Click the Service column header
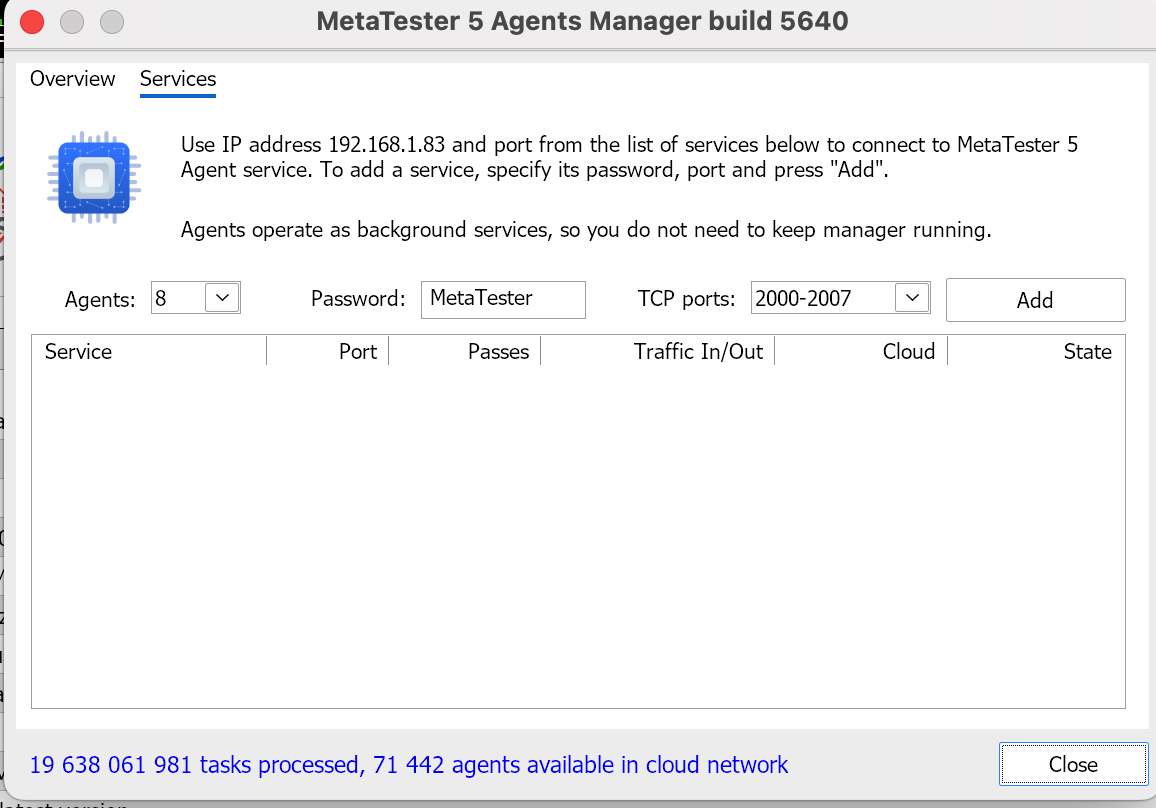The image size is (1156, 808). point(150,352)
